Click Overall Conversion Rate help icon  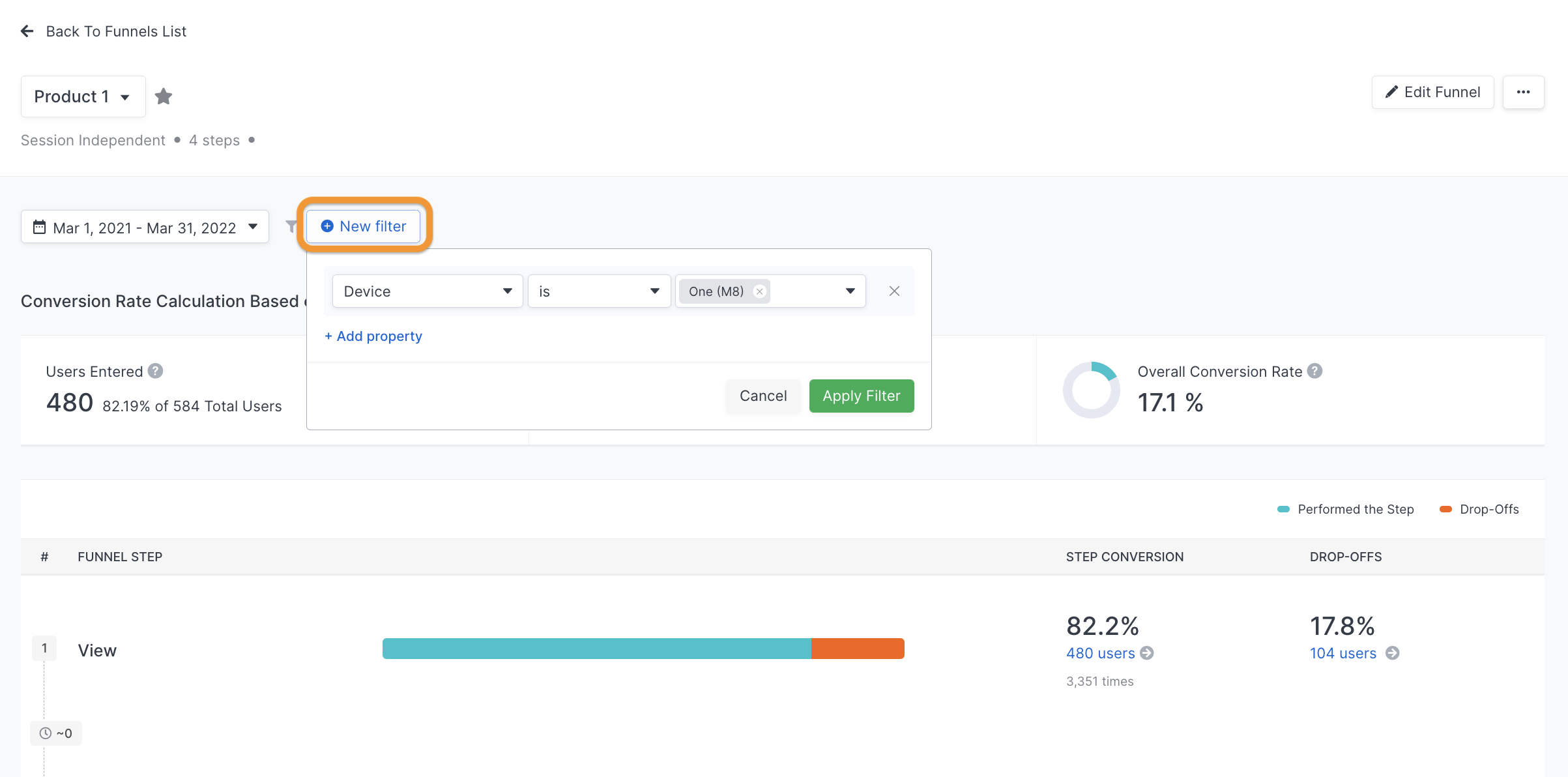pyautogui.click(x=1315, y=371)
